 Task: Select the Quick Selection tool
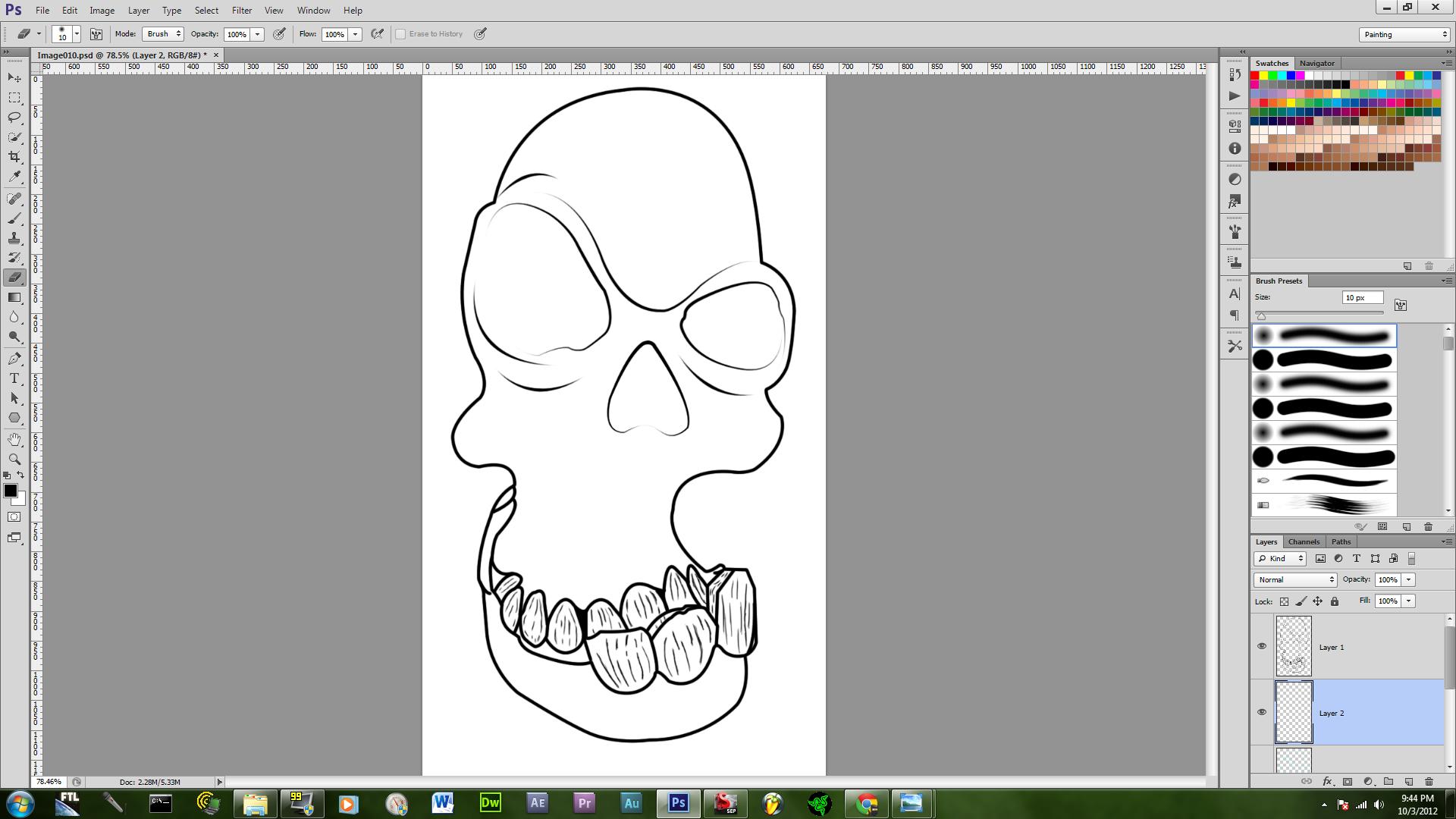tap(14, 137)
